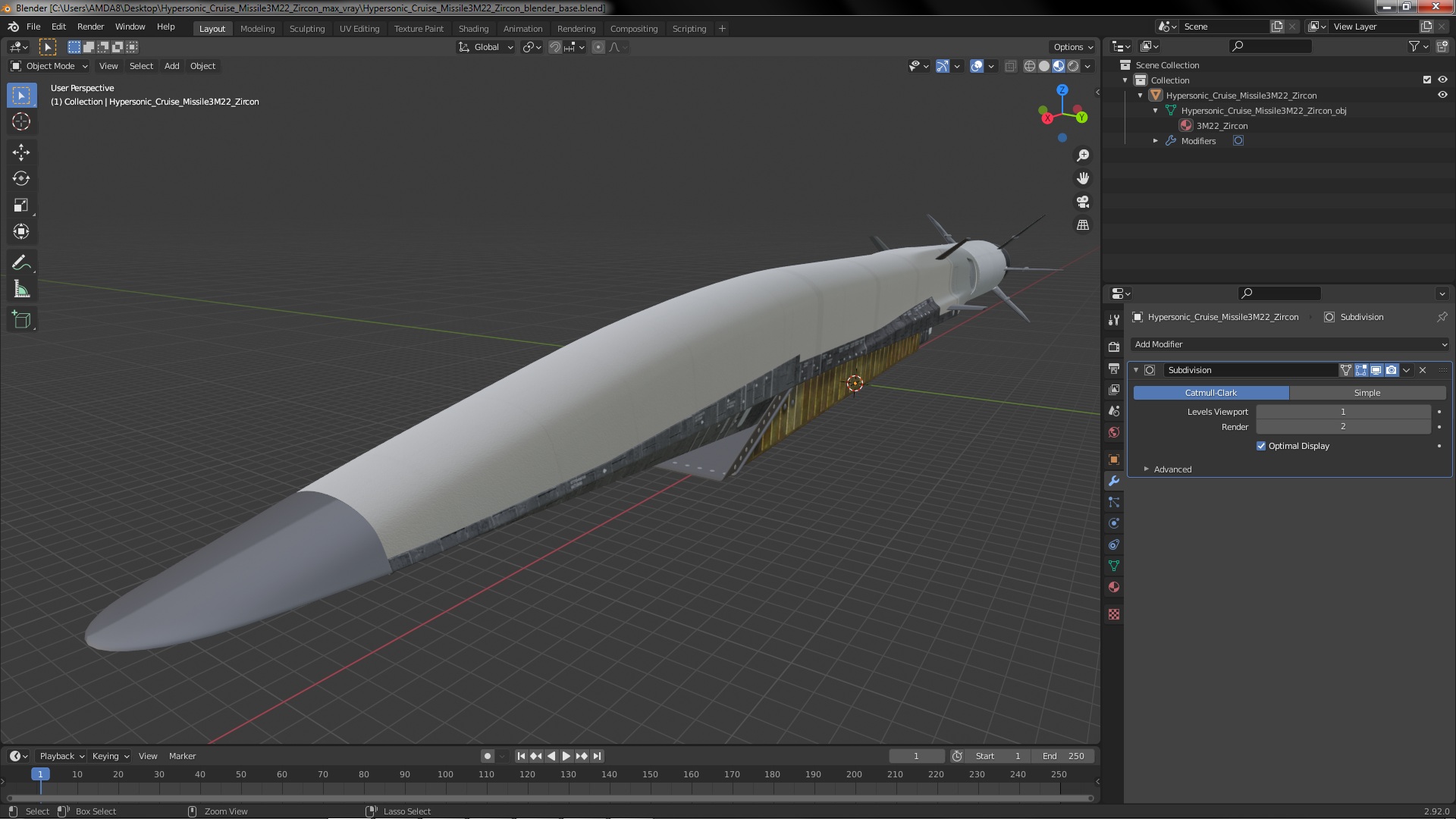1456x819 pixels.
Task: Expand the Advanced subdivision section
Action: coord(1172,469)
